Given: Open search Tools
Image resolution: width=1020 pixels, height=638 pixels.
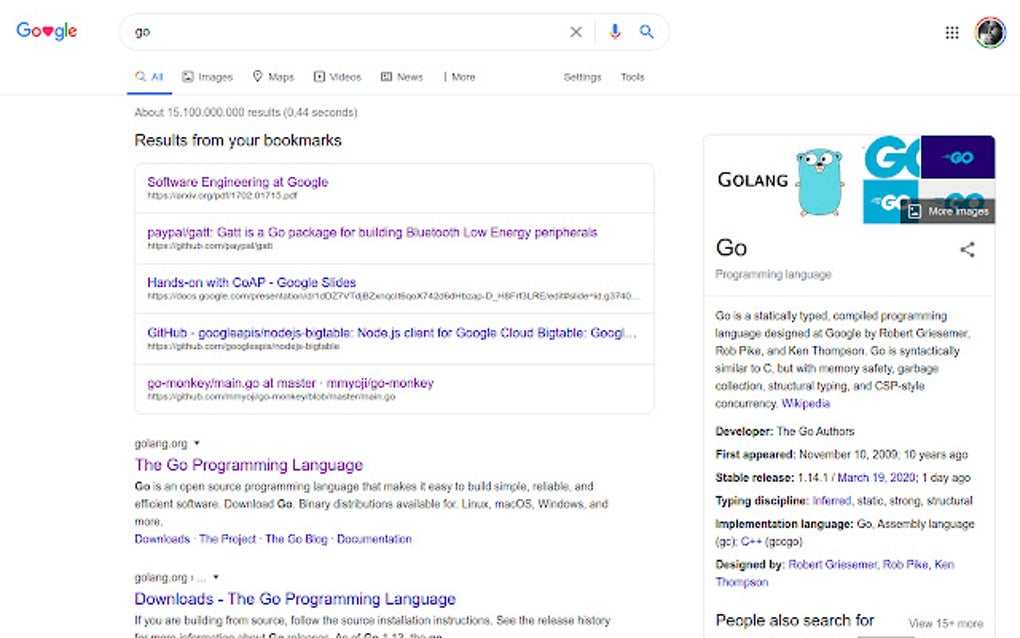Looking at the screenshot, I should [632, 76].
